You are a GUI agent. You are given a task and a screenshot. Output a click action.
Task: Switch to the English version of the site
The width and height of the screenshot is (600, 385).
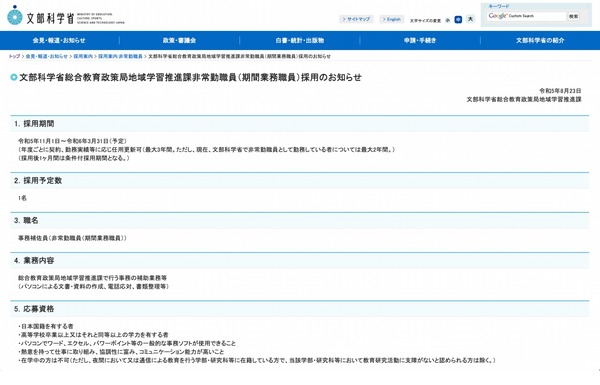pos(391,19)
